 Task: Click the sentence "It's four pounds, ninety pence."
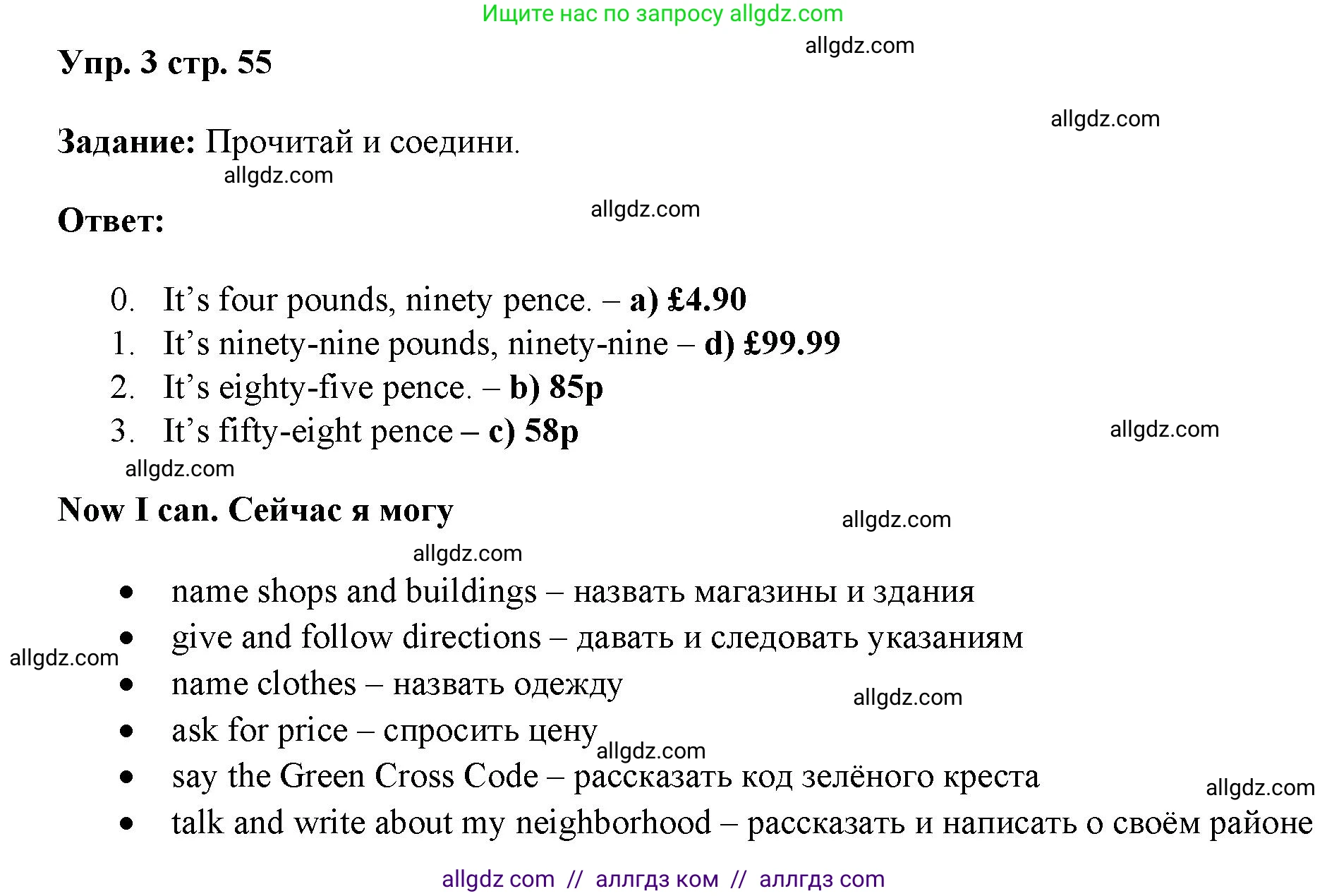(377, 300)
